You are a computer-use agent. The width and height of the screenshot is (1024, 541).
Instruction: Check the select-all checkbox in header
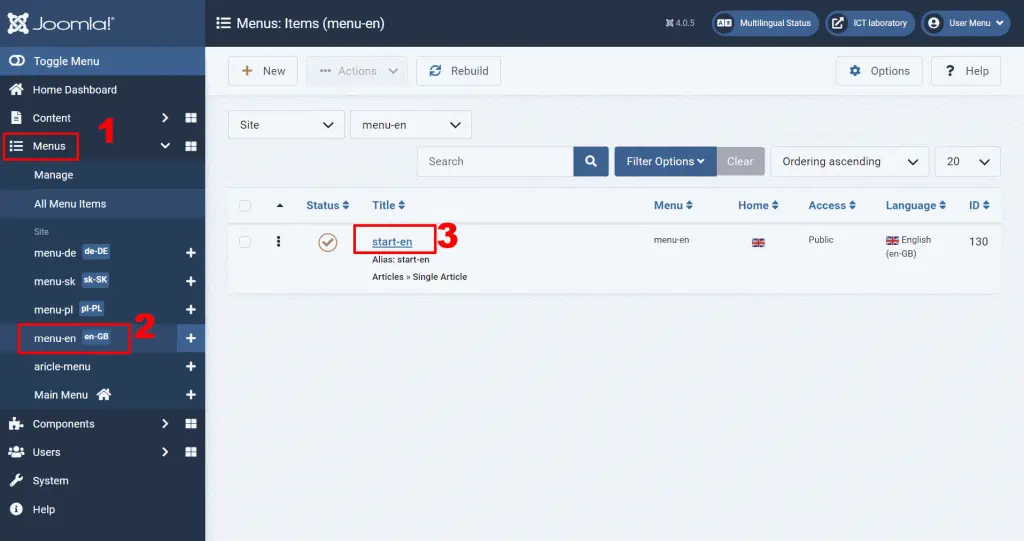click(245, 206)
